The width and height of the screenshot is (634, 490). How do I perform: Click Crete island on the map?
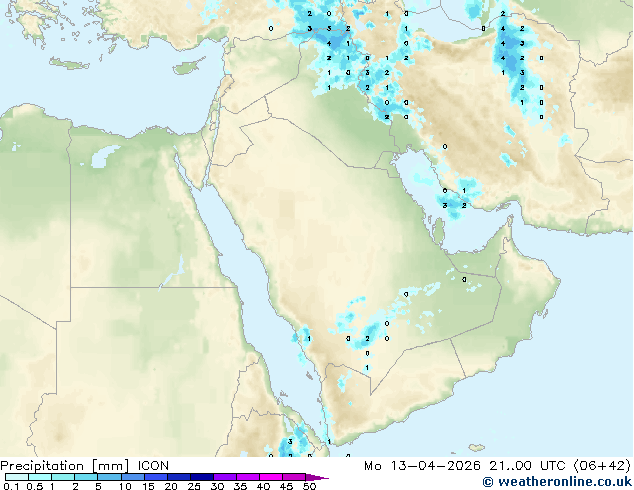click(x=69, y=64)
